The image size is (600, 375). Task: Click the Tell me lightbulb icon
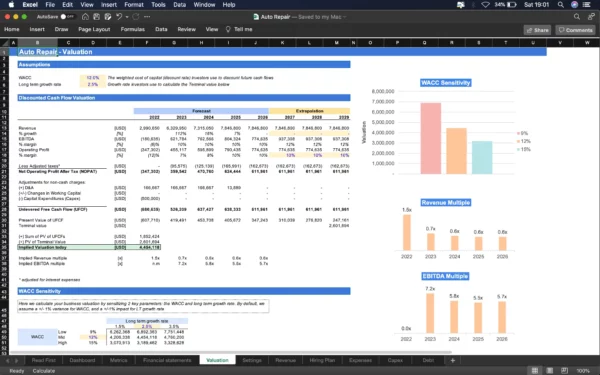[228, 29]
